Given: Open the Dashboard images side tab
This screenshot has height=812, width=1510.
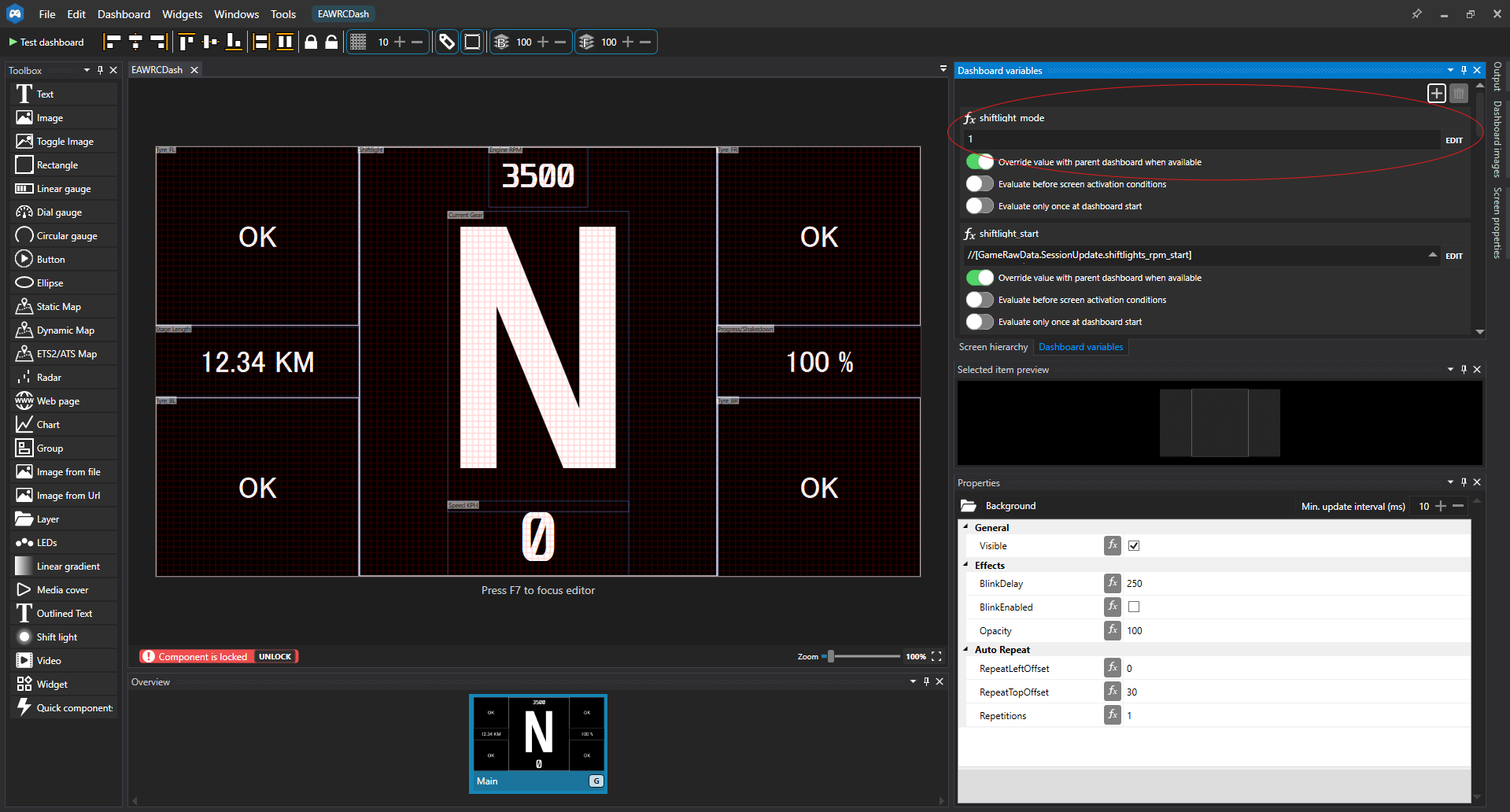Looking at the screenshot, I should click(1497, 139).
